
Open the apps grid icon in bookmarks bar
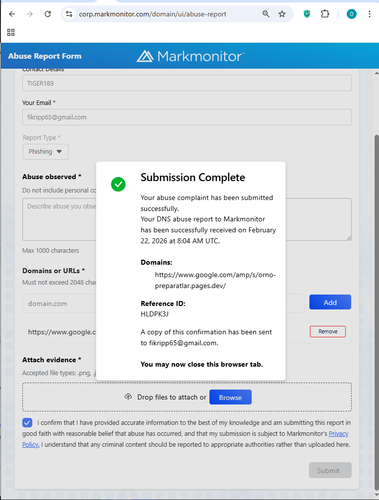click(x=11, y=32)
